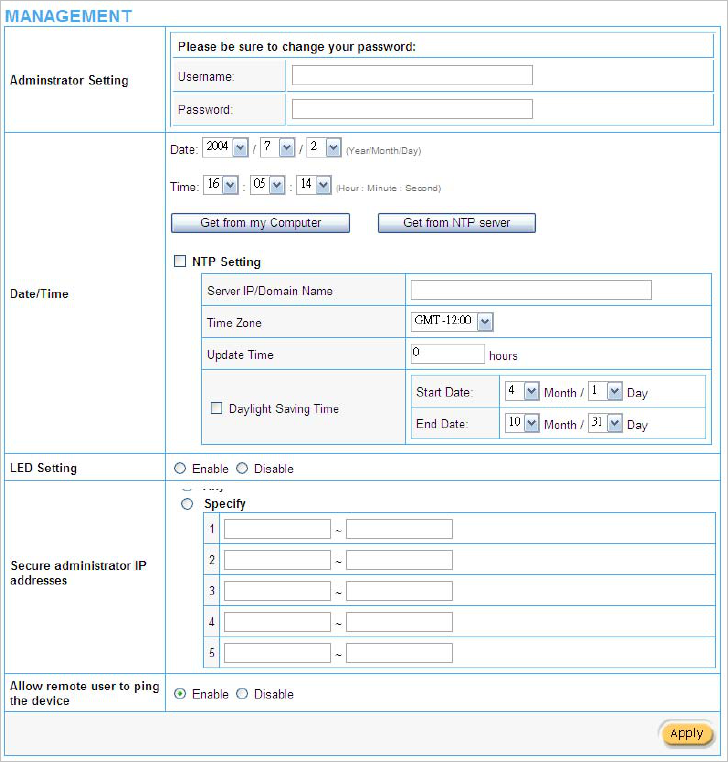728x762 pixels.
Task: Click the Server IP/Domain Name field
Action: [530, 290]
